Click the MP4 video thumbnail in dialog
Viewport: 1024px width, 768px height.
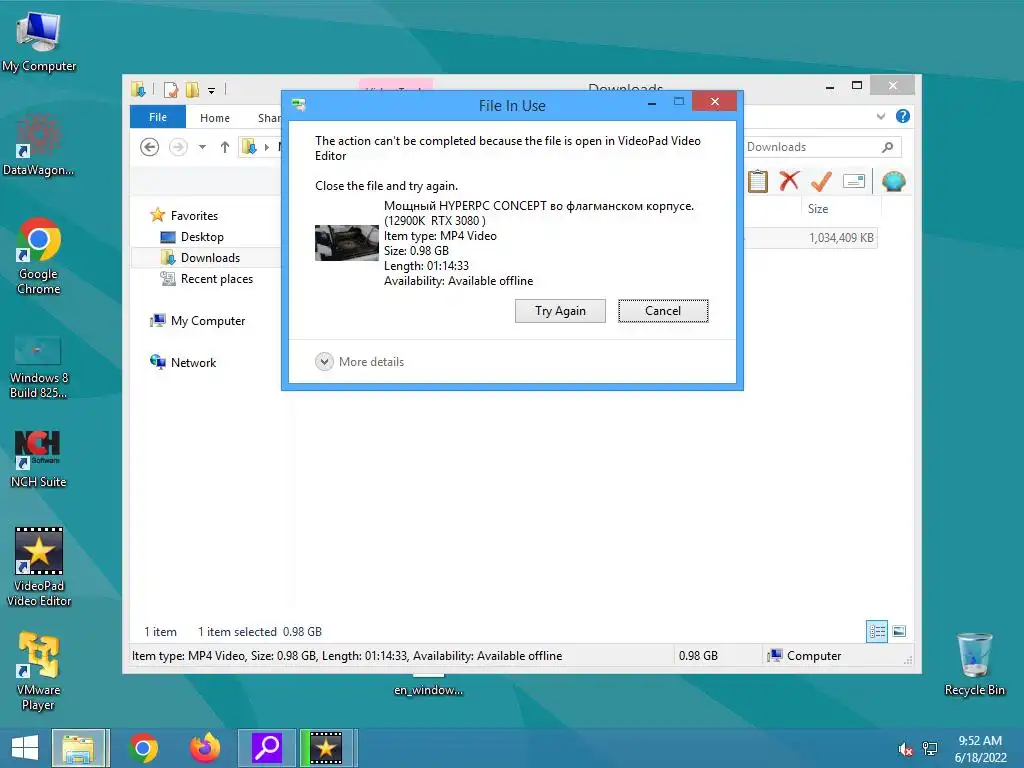(347, 243)
